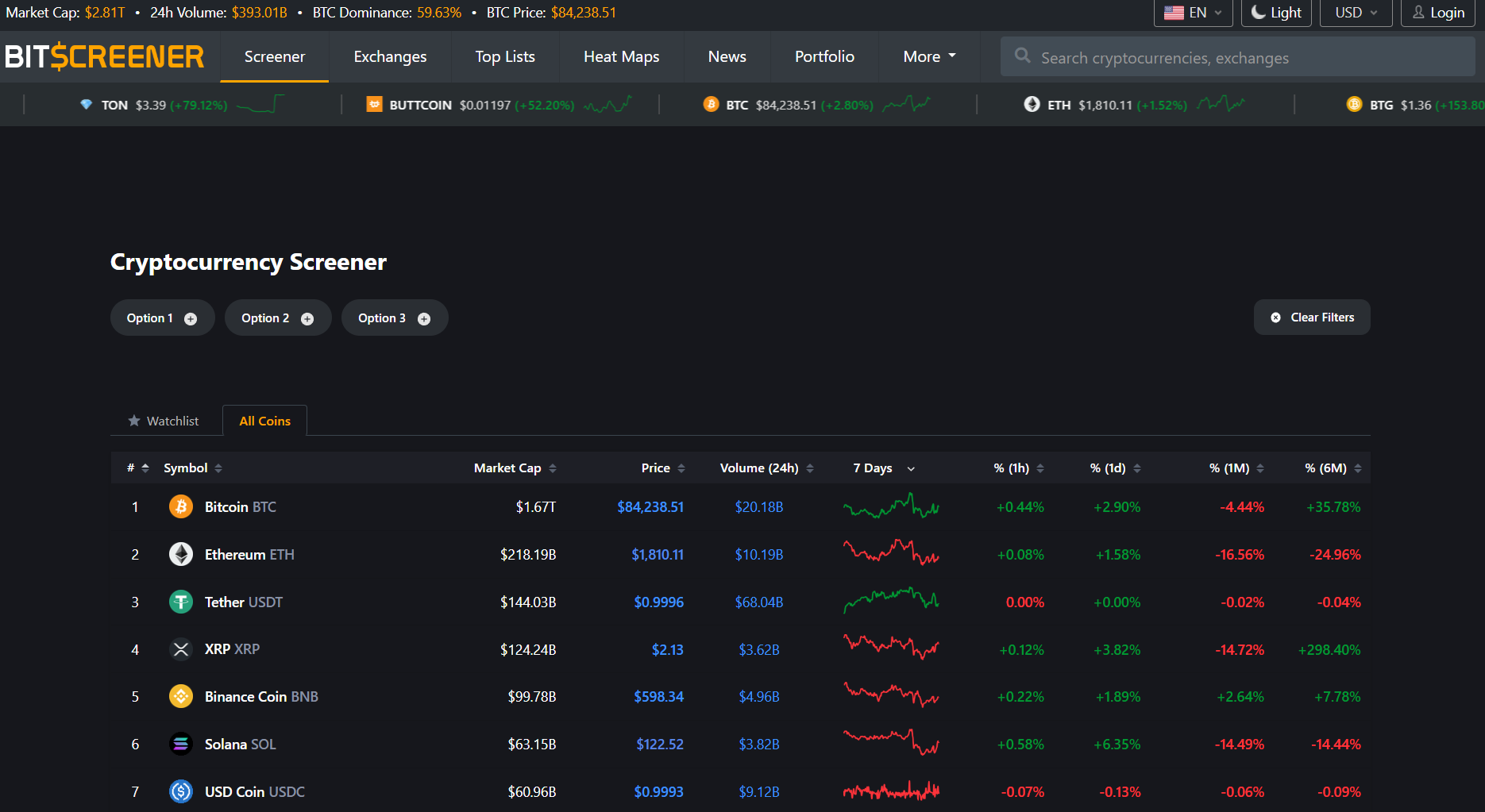Click the search magnifier icon

pyautogui.click(x=1023, y=56)
